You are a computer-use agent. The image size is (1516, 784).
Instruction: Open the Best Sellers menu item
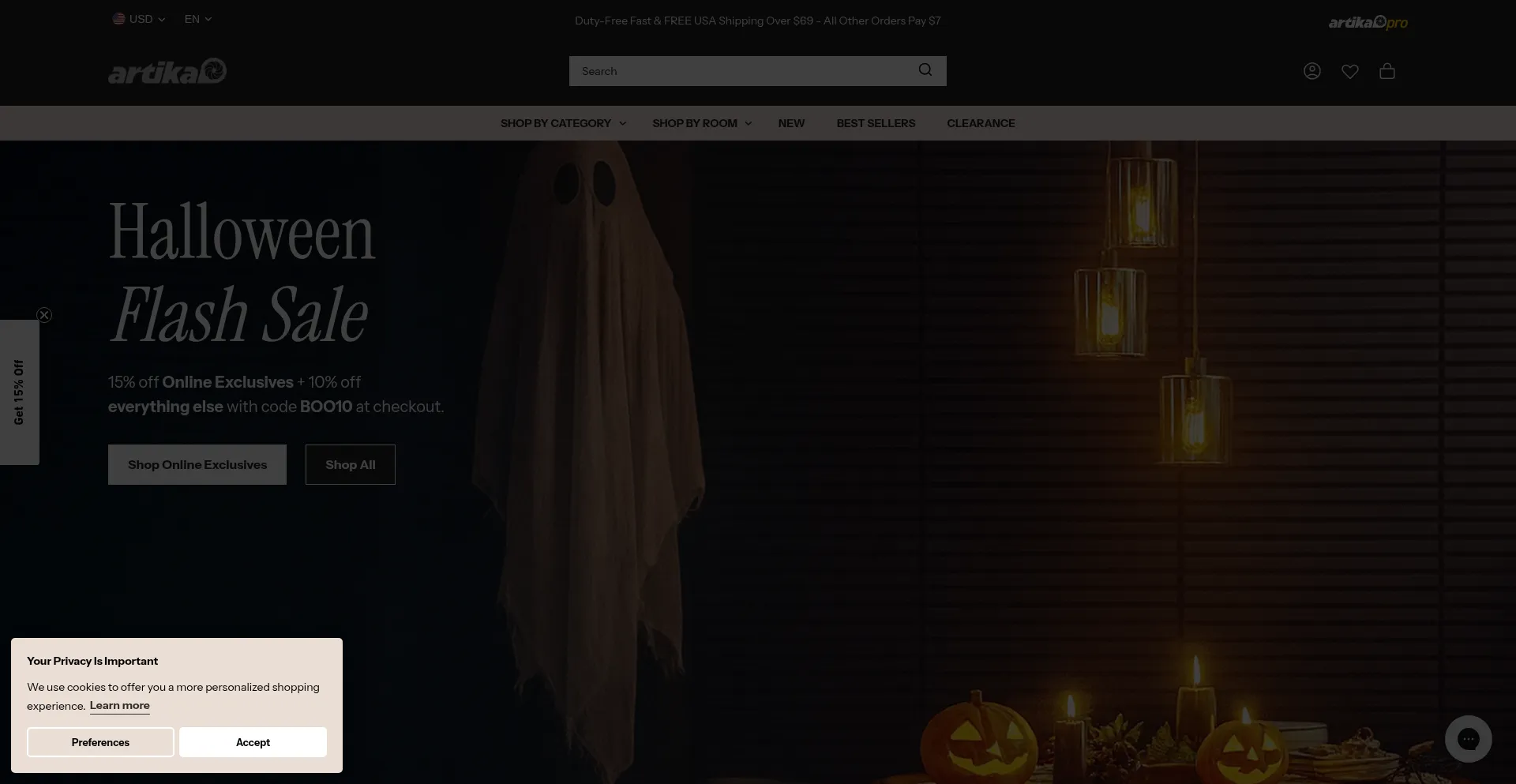876,123
